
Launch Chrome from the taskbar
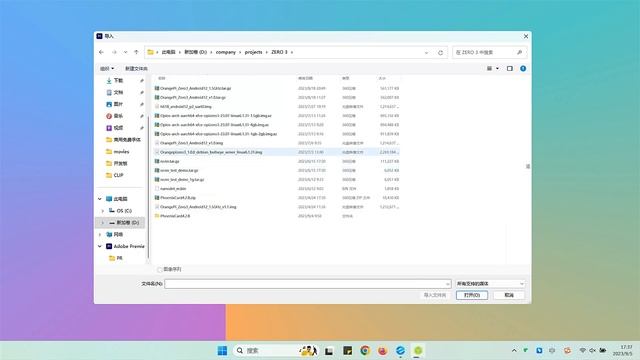365,351
